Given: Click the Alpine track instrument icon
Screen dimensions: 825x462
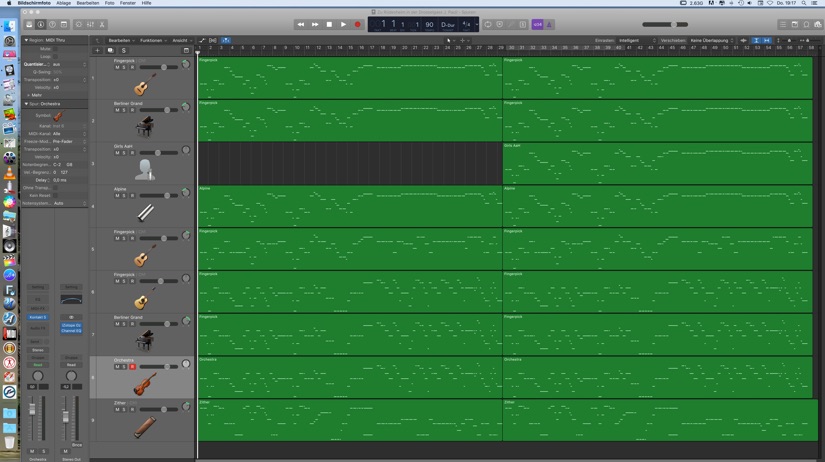Looking at the screenshot, I should click(x=145, y=213).
